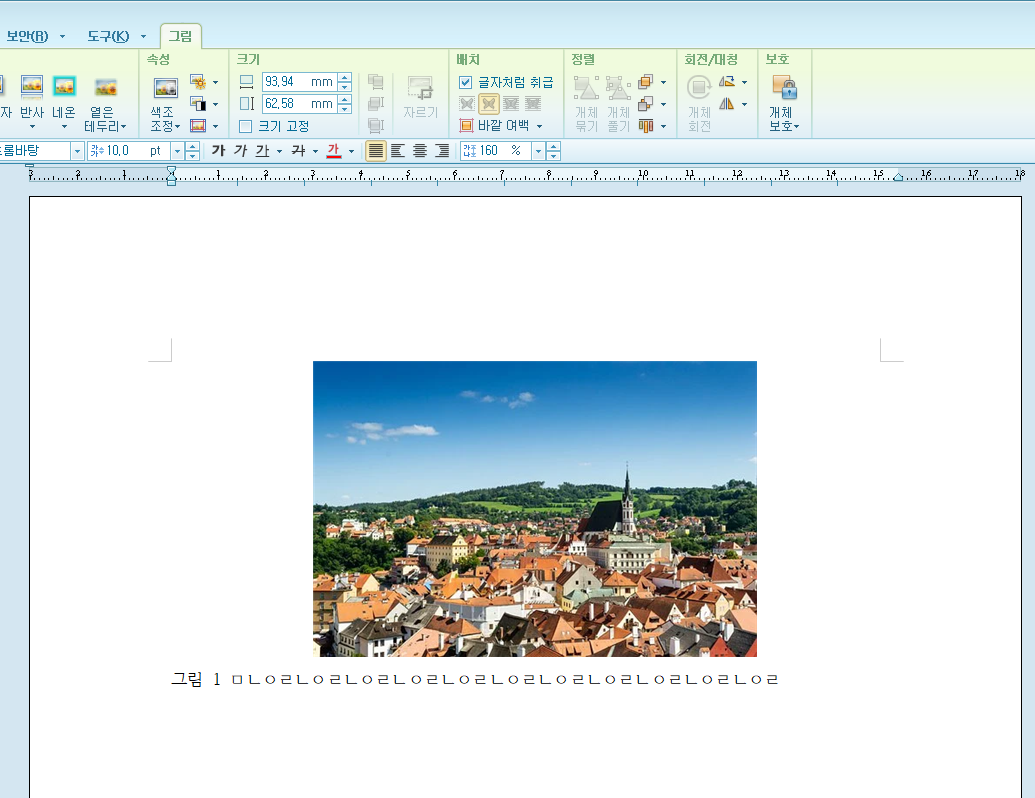Image resolution: width=1035 pixels, height=798 pixels.
Task: Expand the underline style dropdown
Action: (x=280, y=151)
